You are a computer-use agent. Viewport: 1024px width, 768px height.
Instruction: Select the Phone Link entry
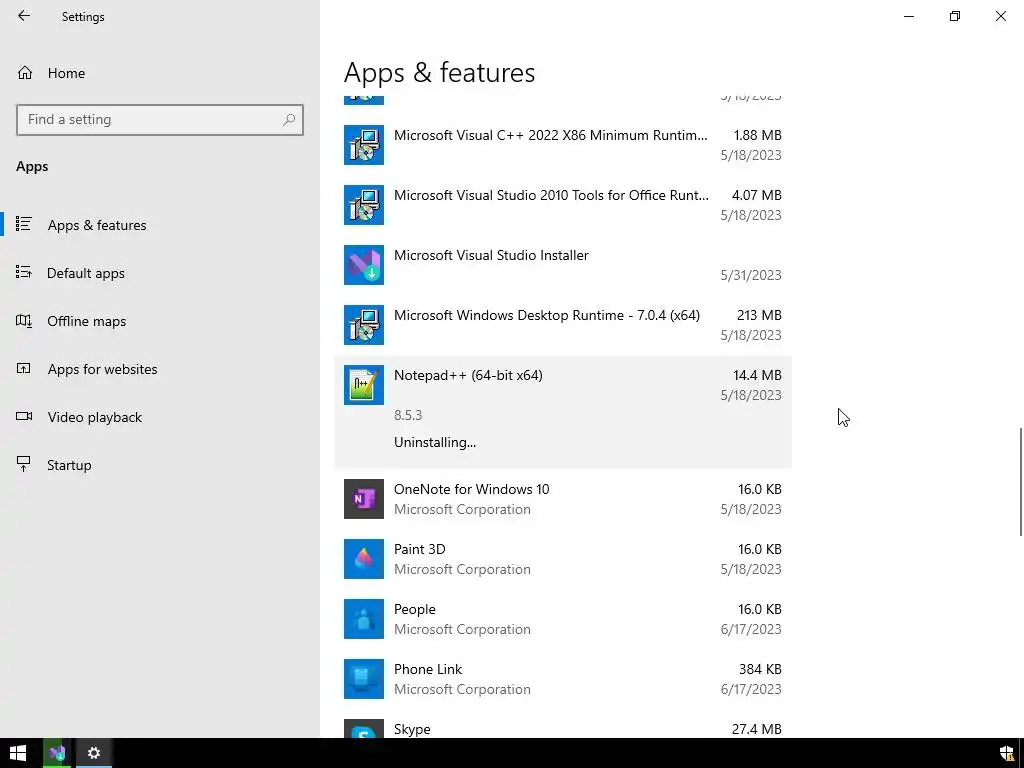tap(563, 679)
